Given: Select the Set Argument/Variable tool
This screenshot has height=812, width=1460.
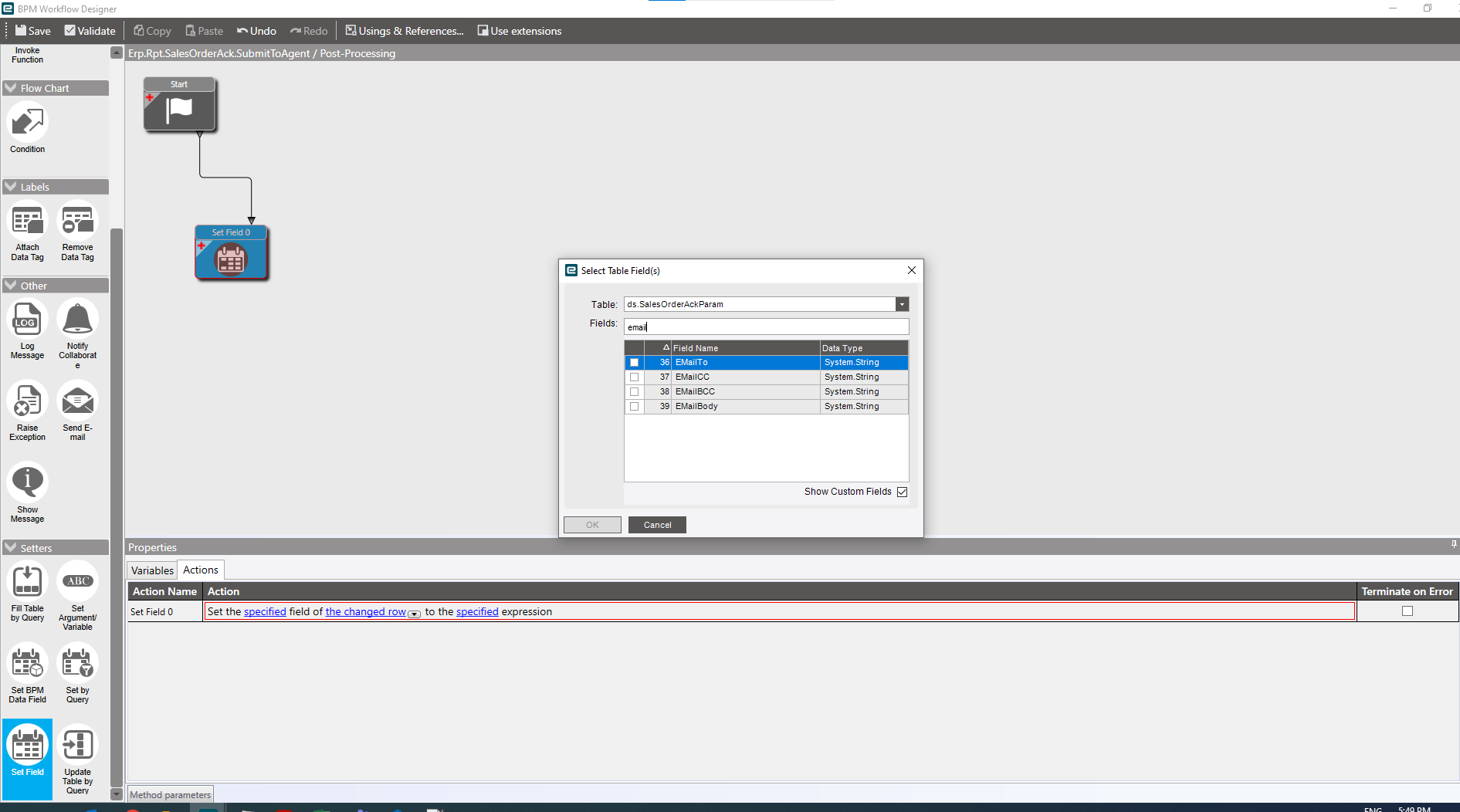Looking at the screenshot, I should pyautogui.click(x=78, y=597).
